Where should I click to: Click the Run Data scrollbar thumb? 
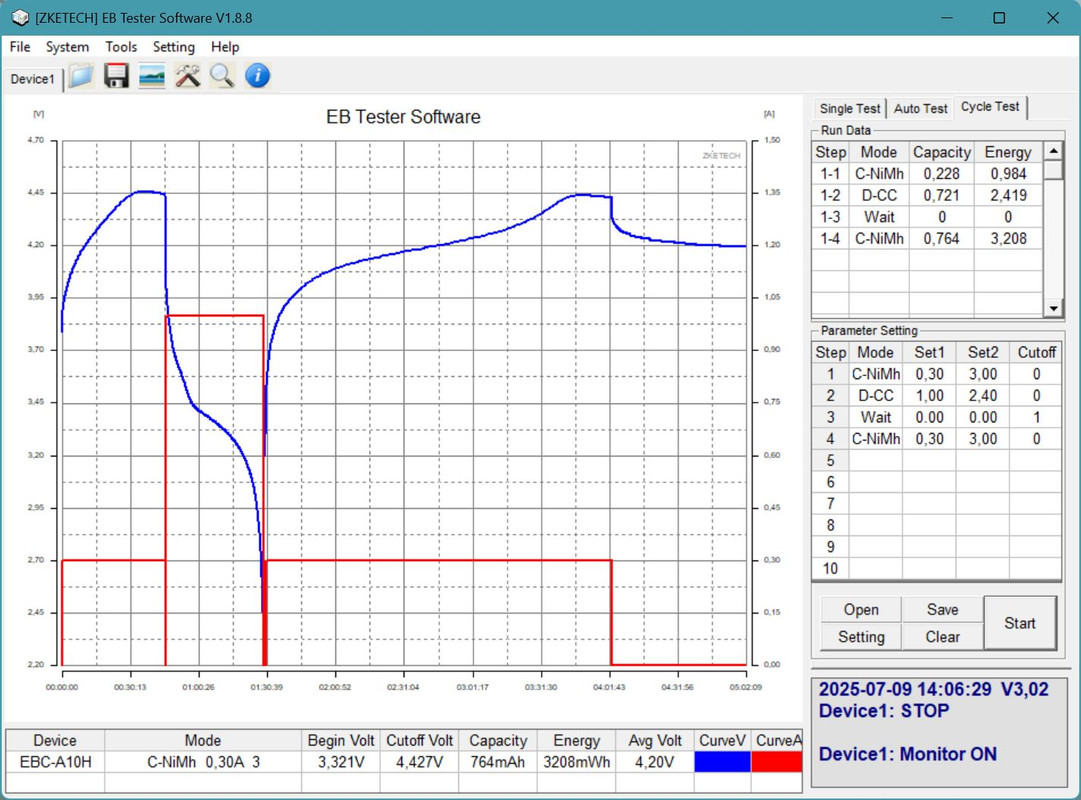tap(1053, 170)
